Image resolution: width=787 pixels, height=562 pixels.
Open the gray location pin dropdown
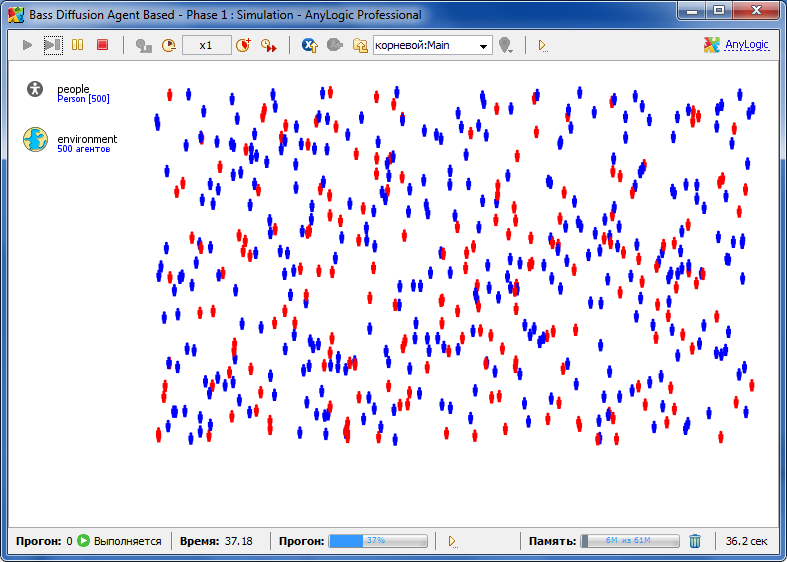tap(505, 46)
